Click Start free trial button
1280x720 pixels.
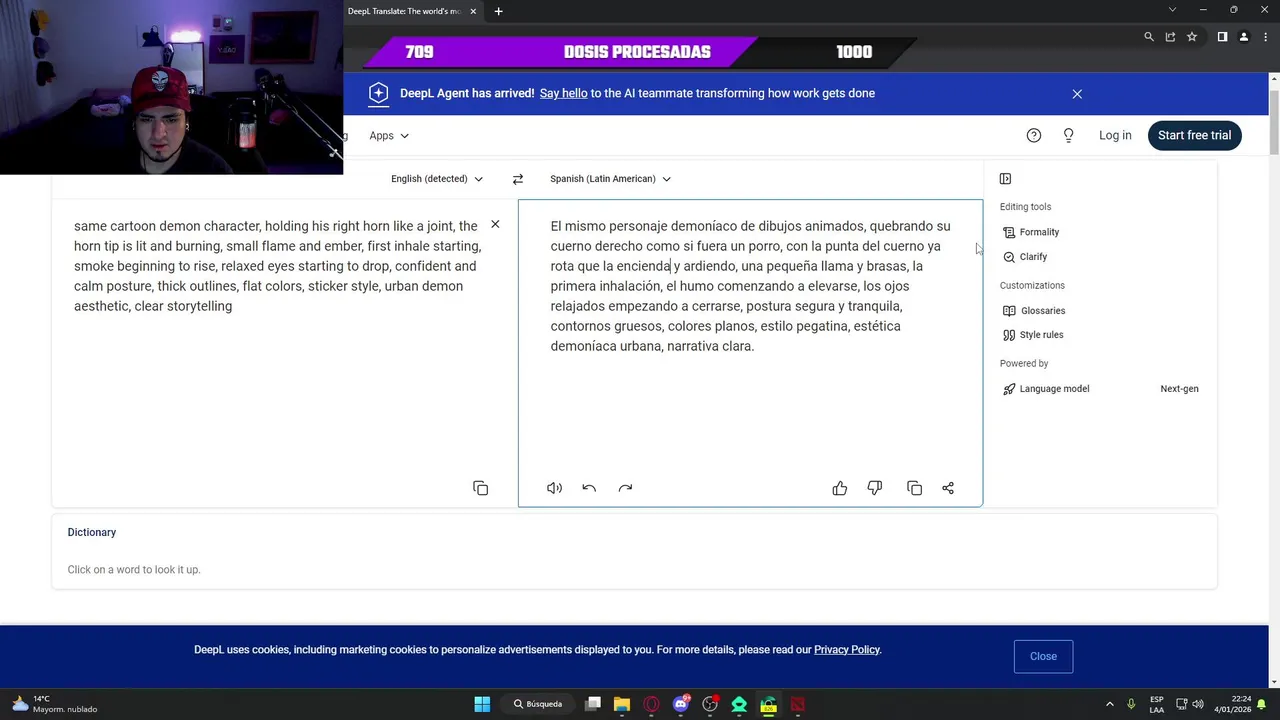pyautogui.click(x=1194, y=136)
